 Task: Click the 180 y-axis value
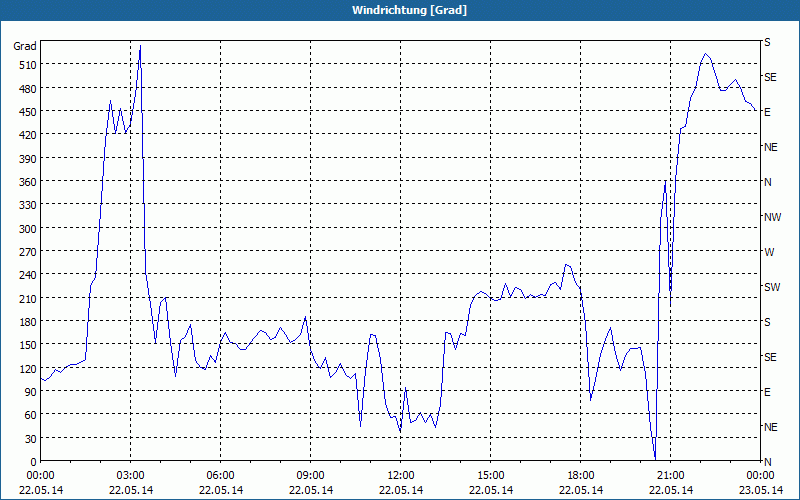[x=28, y=322]
